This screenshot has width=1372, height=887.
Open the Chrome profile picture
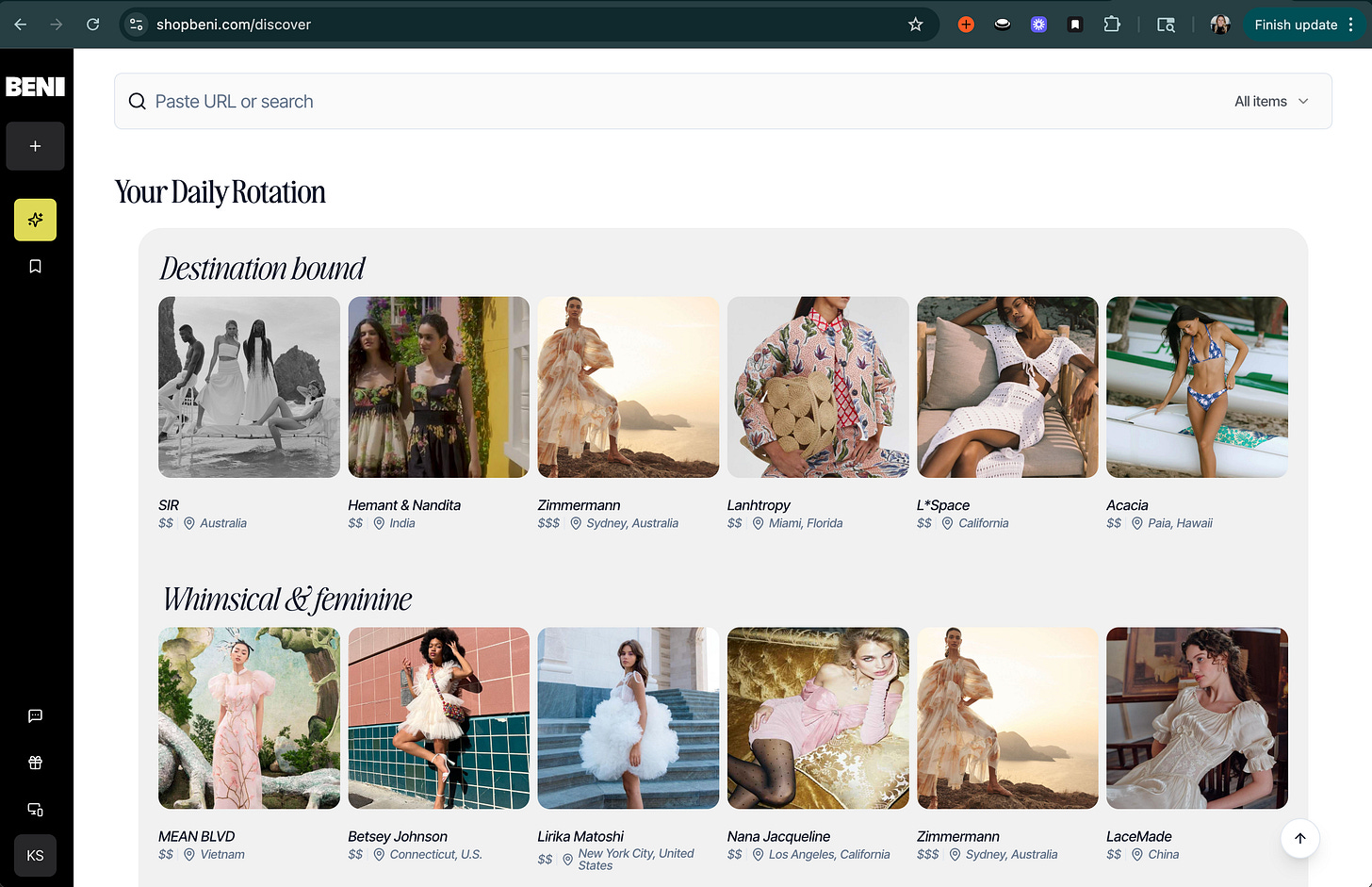(x=1220, y=25)
